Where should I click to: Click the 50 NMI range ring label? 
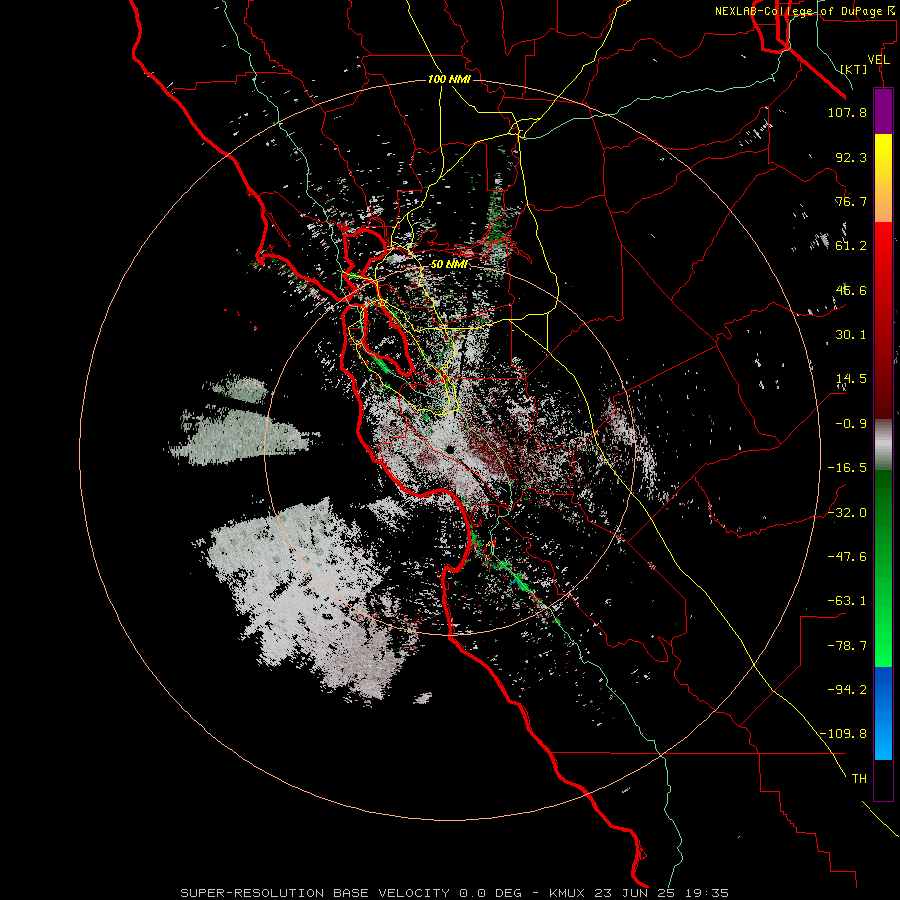click(449, 265)
